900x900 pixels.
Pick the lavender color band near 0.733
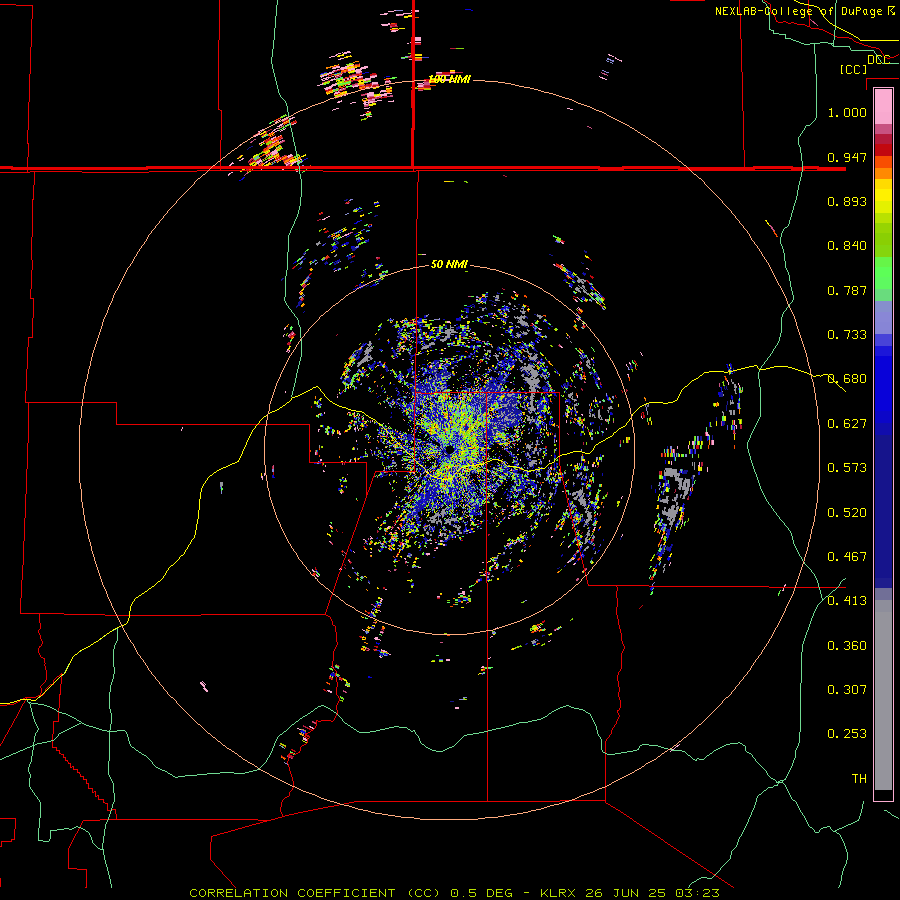(x=883, y=319)
